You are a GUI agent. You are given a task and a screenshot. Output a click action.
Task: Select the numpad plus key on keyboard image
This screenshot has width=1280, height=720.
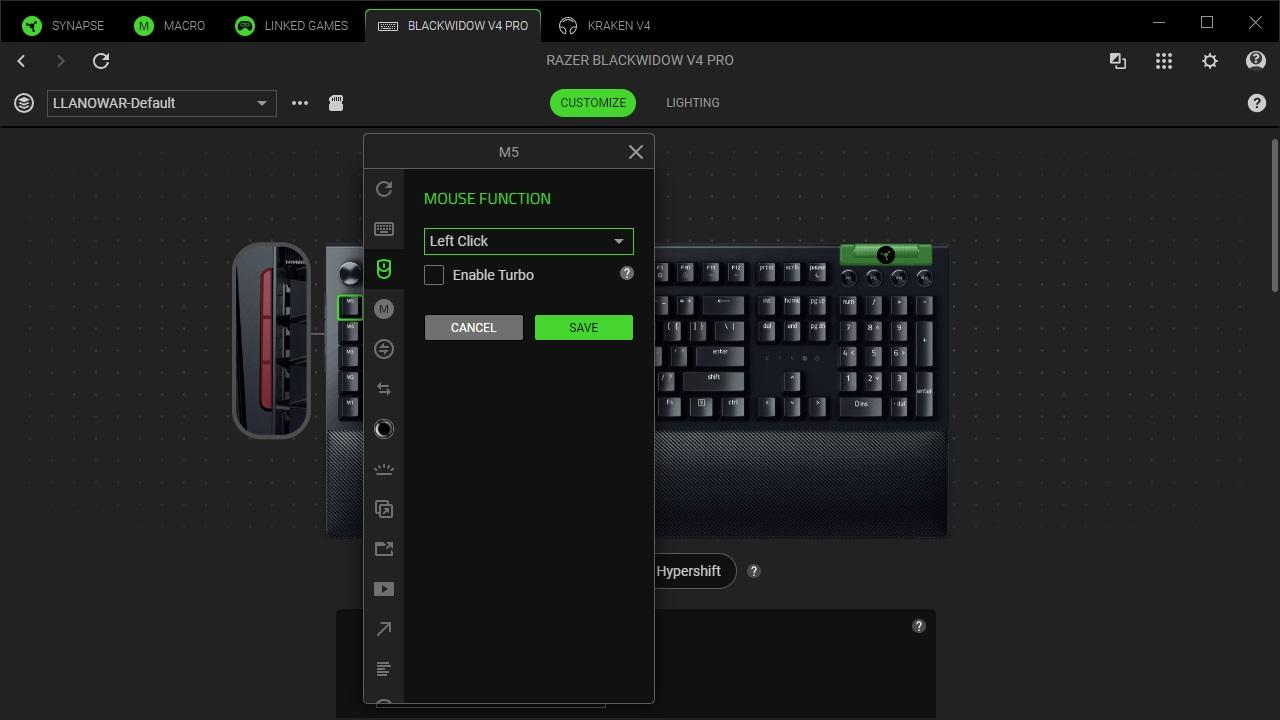[x=924, y=343]
